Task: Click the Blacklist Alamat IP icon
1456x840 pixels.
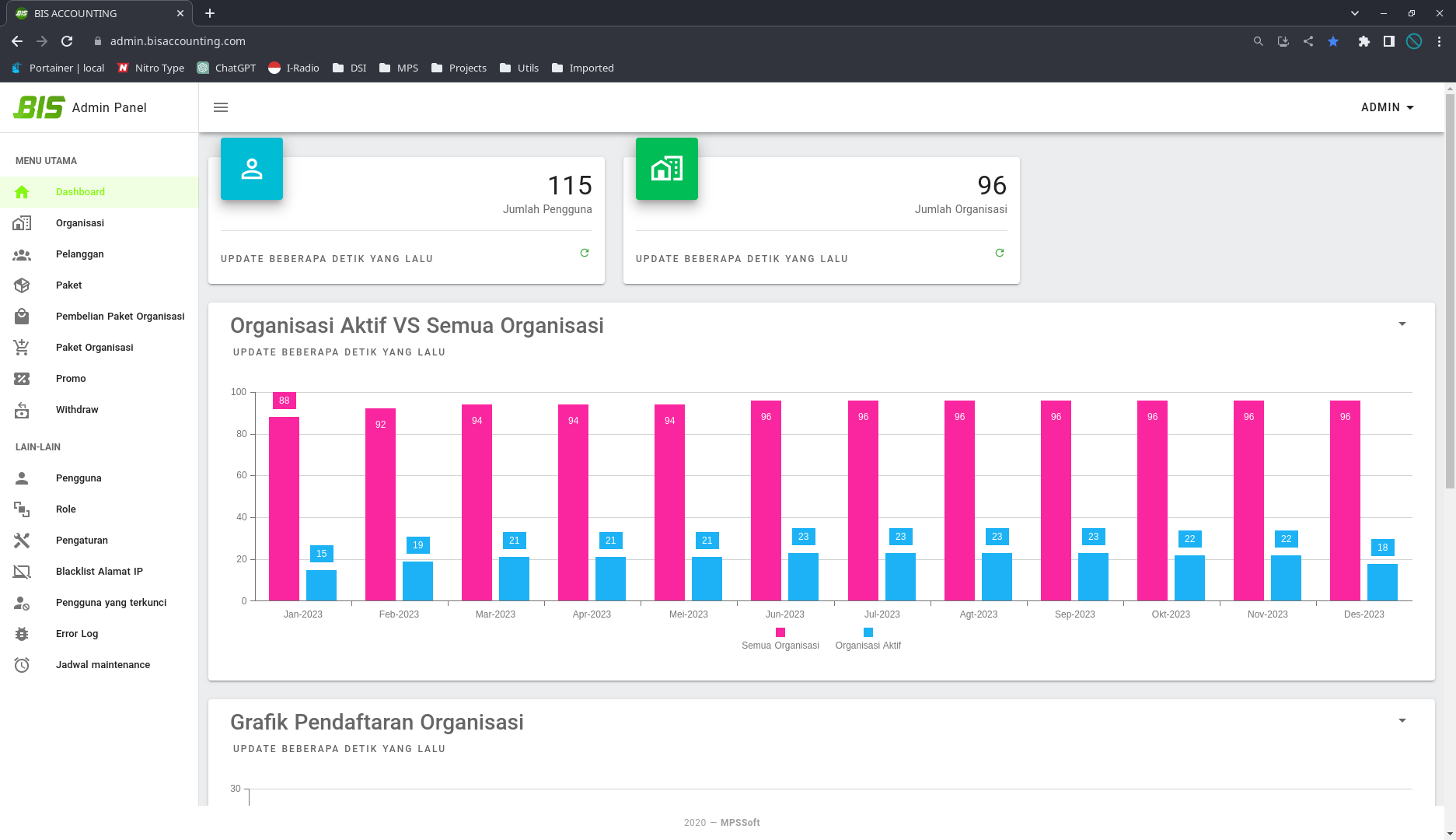Action: coord(22,572)
